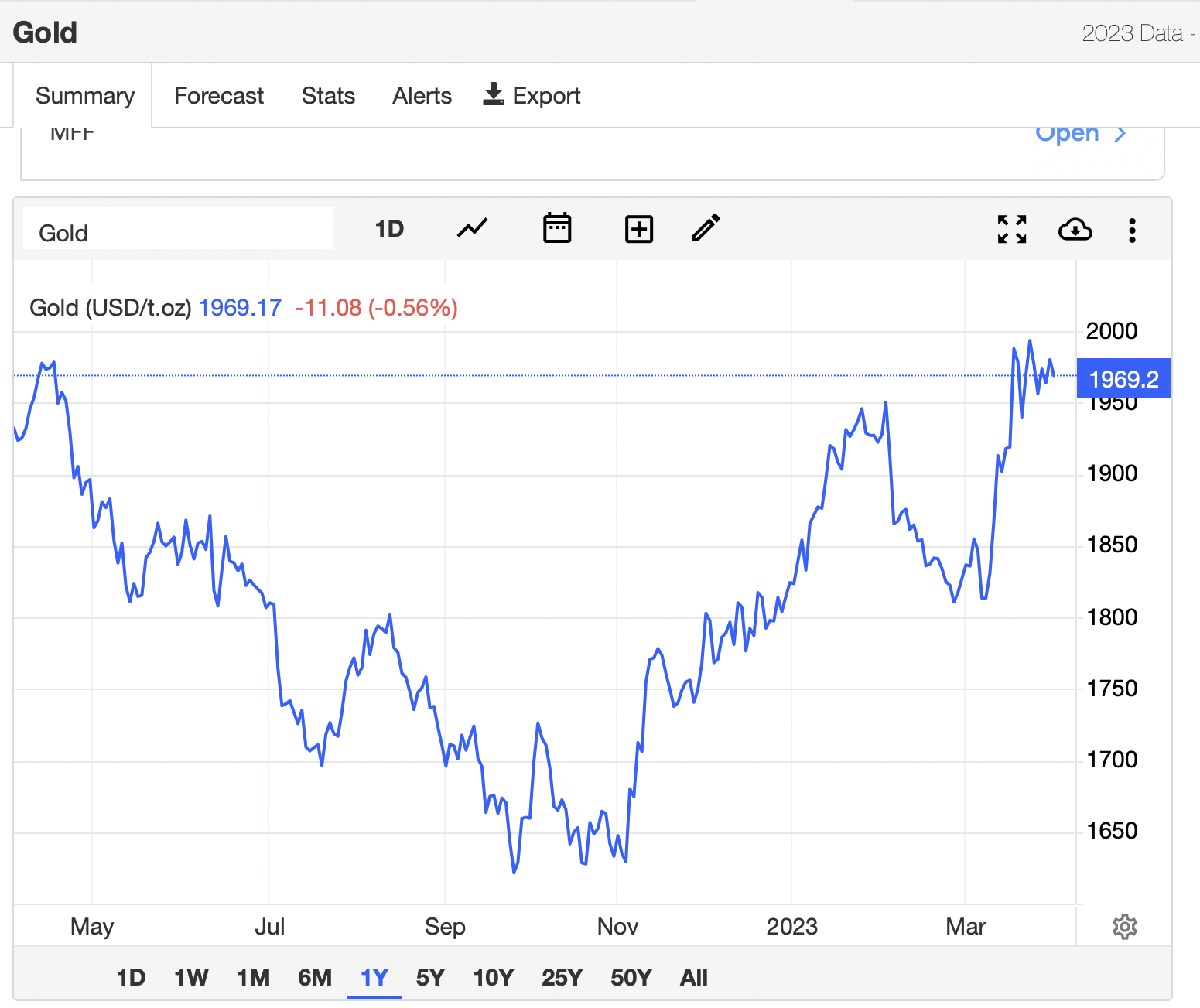Image resolution: width=1200 pixels, height=1008 pixels.
Task: Enter fullscreen chart mode
Action: (x=1011, y=228)
